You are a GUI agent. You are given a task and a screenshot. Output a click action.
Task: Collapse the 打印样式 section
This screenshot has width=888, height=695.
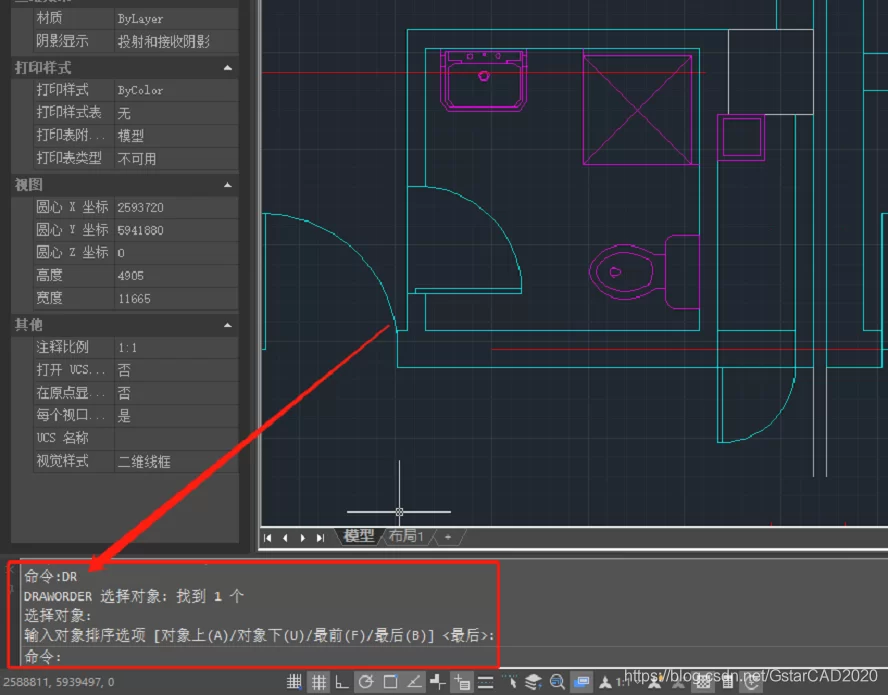point(227,68)
